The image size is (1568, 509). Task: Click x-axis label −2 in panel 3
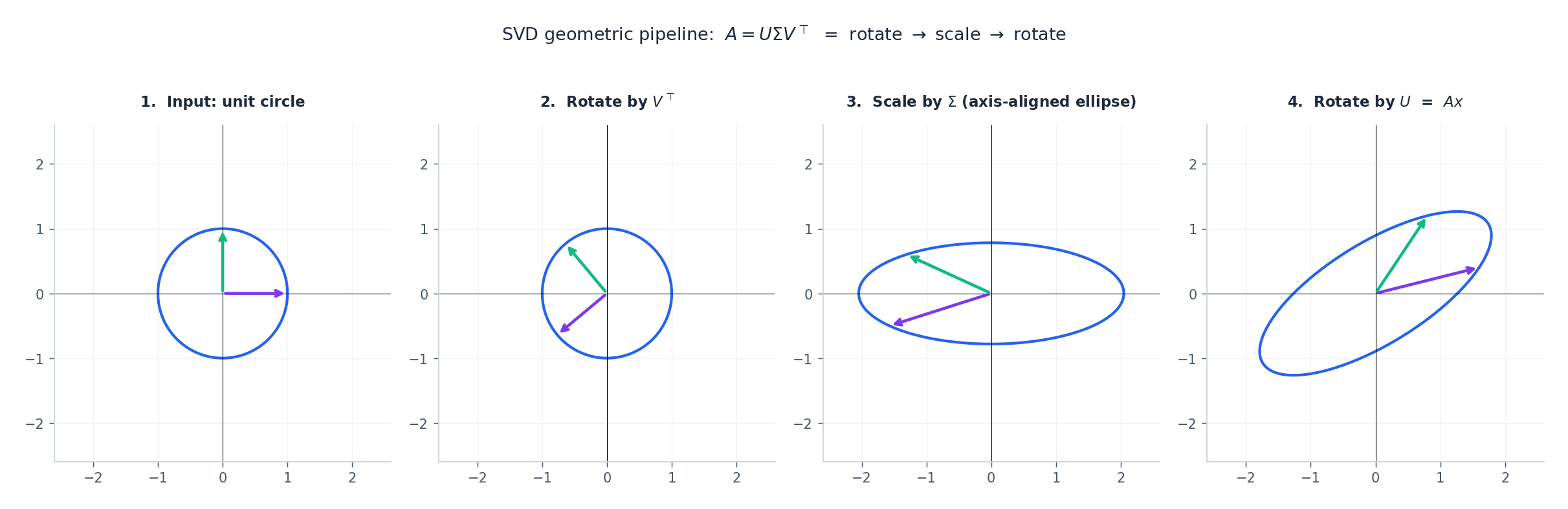pos(861,478)
